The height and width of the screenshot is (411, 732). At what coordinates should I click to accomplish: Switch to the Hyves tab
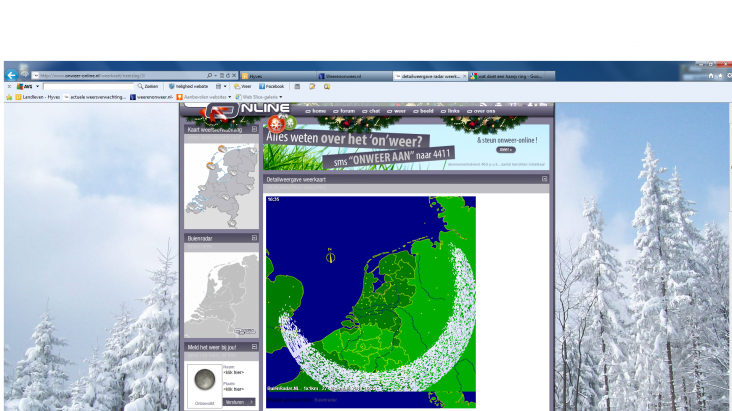click(277, 76)
